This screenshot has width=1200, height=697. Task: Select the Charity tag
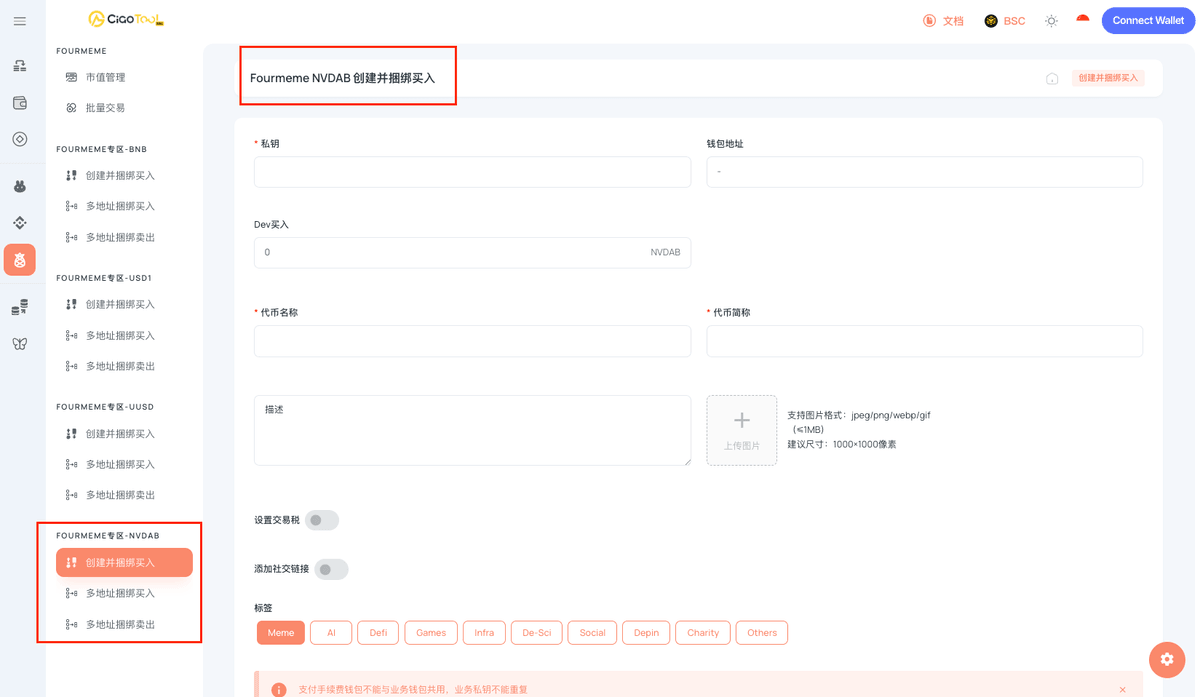[x=703, y=633]
